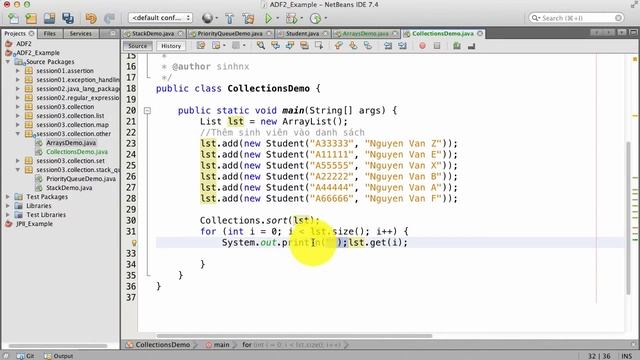640x360 pixels.
Task: Select the JPII_Example project
Action: click(34, 224)
